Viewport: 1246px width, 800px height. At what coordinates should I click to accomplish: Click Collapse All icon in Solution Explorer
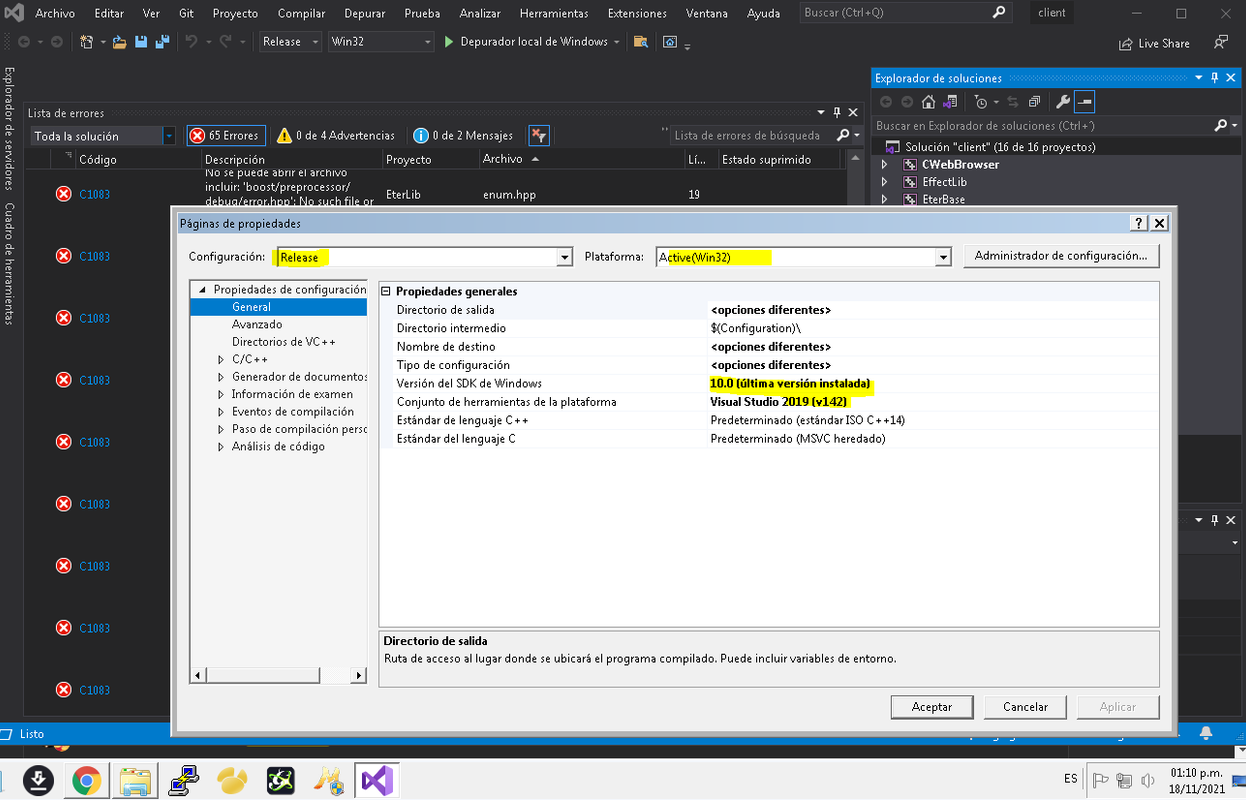coord(1035,102)
